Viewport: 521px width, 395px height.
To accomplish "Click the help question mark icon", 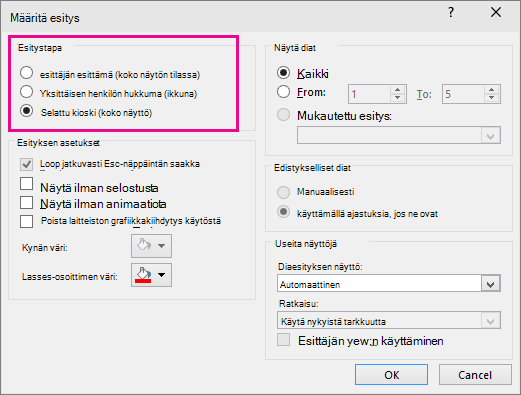I will point(451,13).
